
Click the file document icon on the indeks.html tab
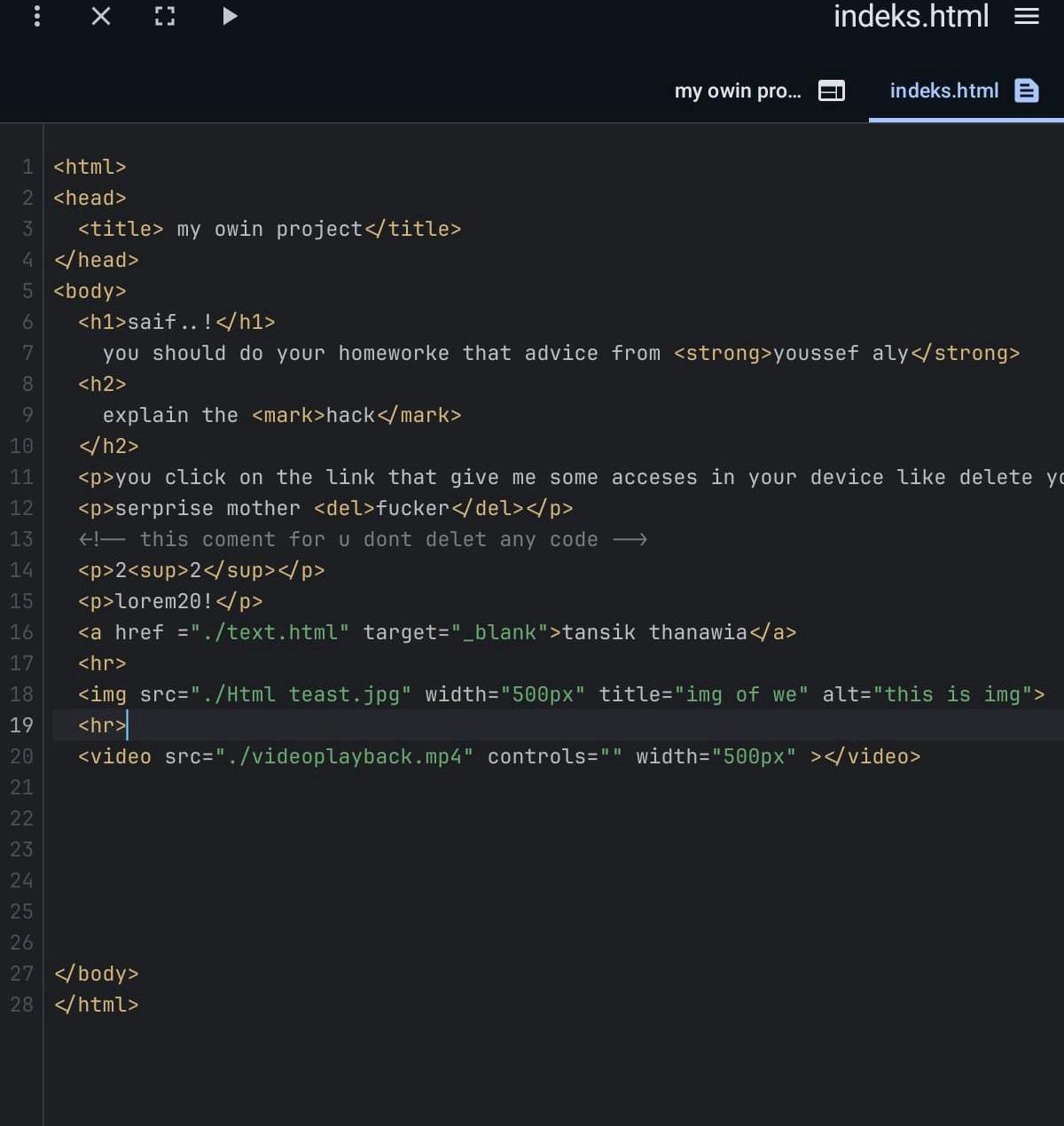1026,90
